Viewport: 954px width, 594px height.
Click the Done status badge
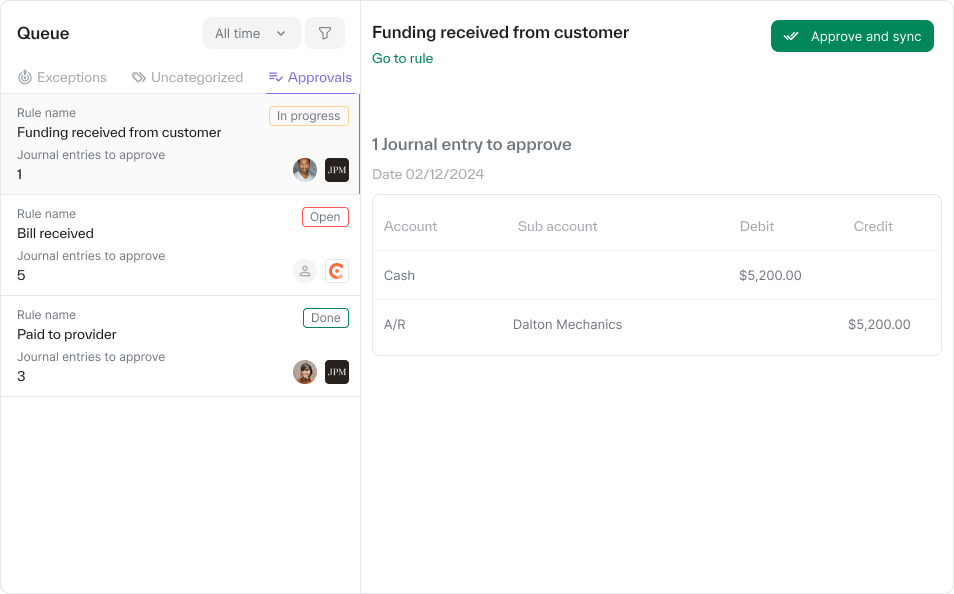pos(325,318)
